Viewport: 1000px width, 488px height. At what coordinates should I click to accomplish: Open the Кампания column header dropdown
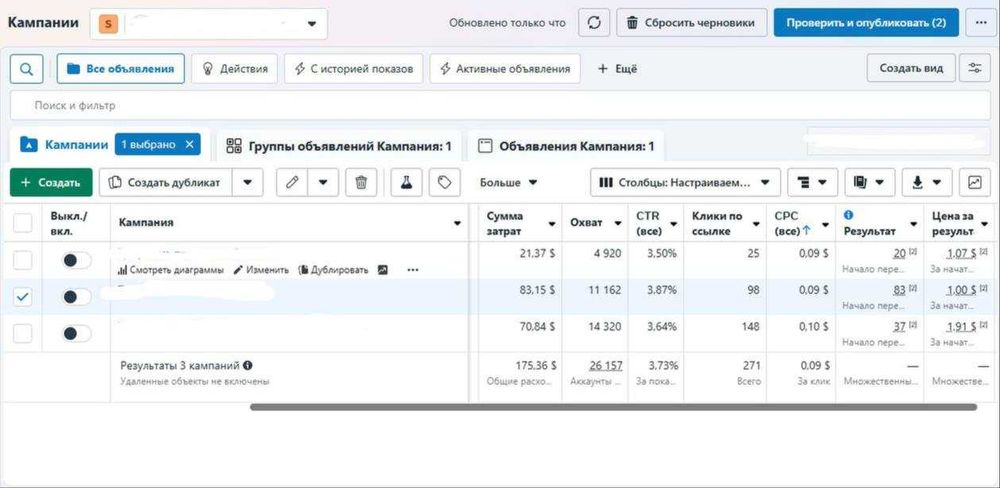click(457, 223)
